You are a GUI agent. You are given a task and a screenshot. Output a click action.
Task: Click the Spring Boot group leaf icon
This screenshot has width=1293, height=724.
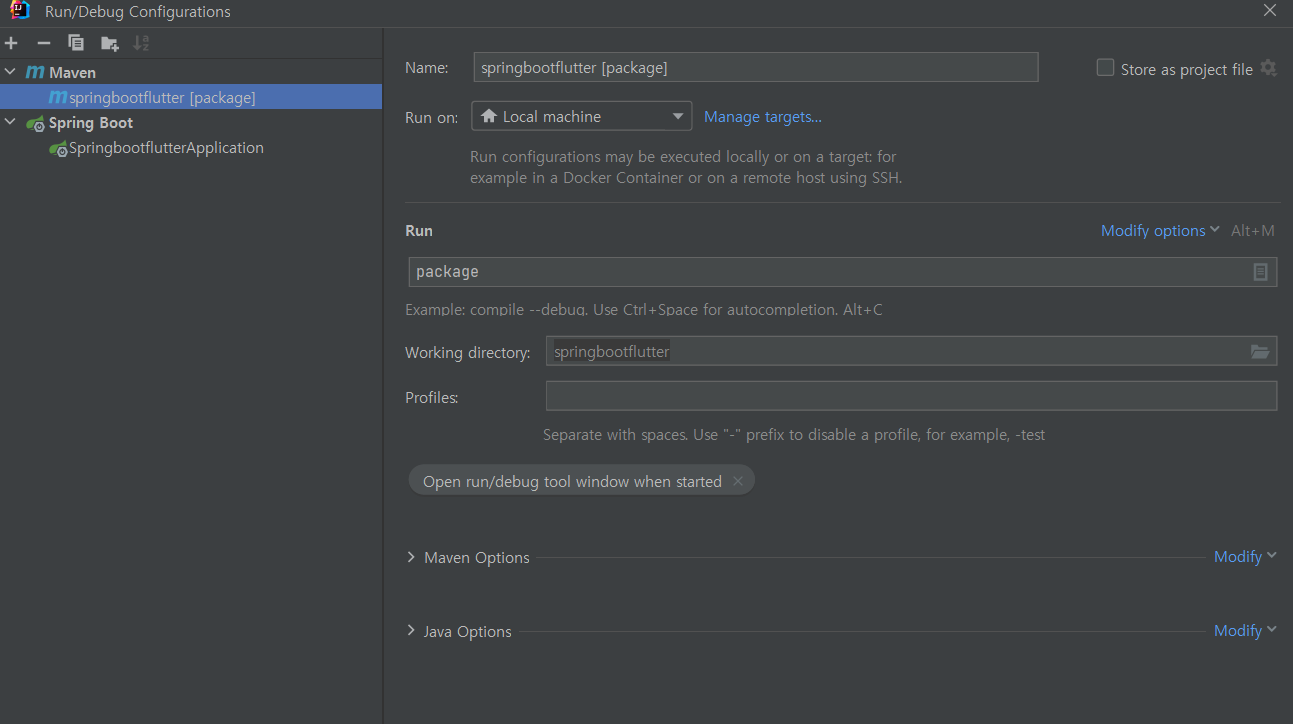pyautogui.click(x=35, y=123)
